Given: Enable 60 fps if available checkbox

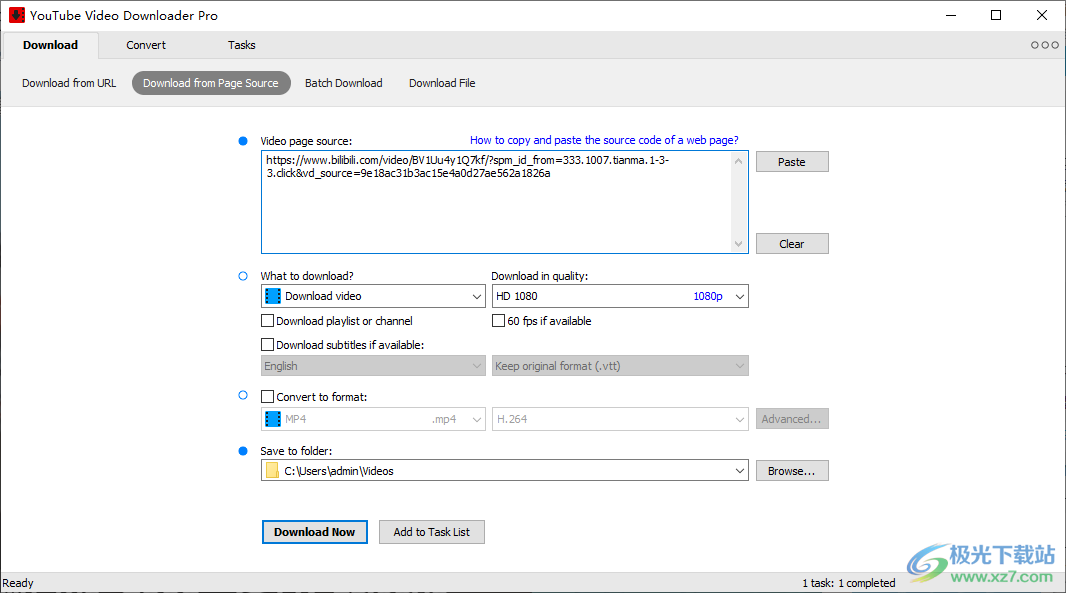Looking at the screenshot, I should point(498,320).
